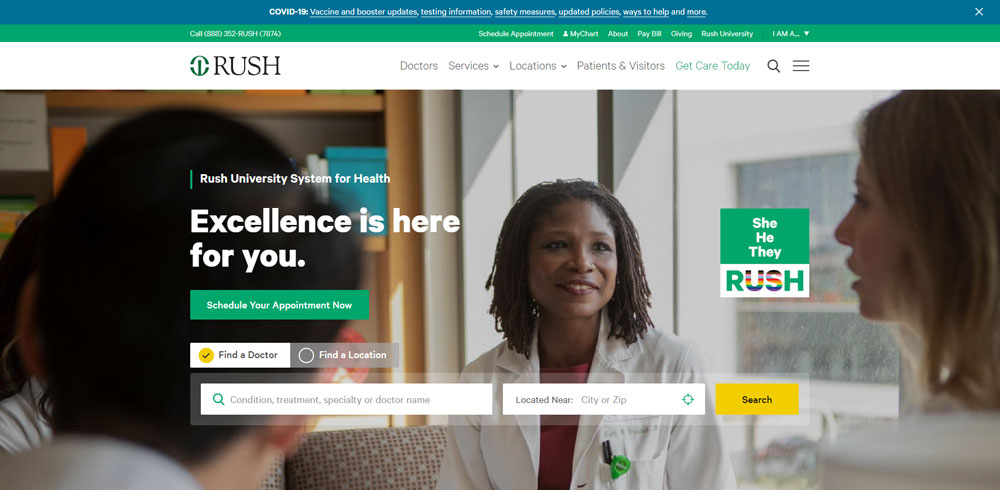Click the She He They RUSH badge

pos(765,253)
